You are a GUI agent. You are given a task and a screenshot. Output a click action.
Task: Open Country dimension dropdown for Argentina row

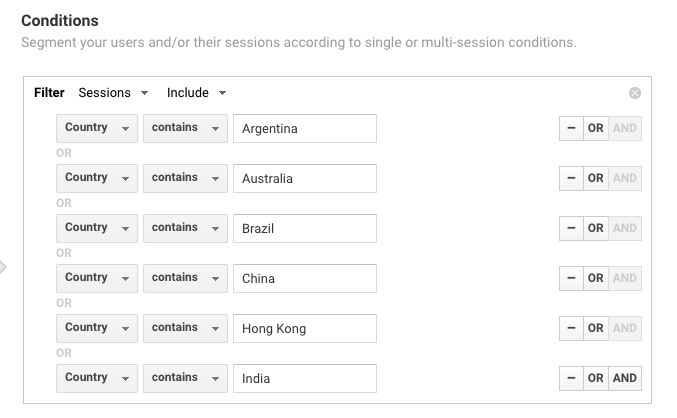(97, 128)
